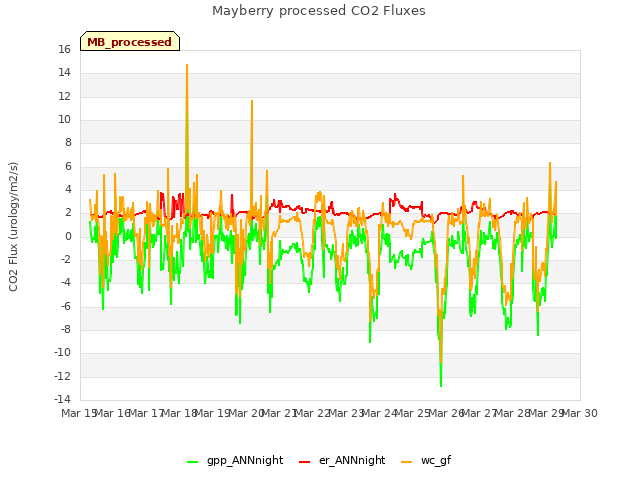Click the Mar 27 x-axis label

point(479,413)
